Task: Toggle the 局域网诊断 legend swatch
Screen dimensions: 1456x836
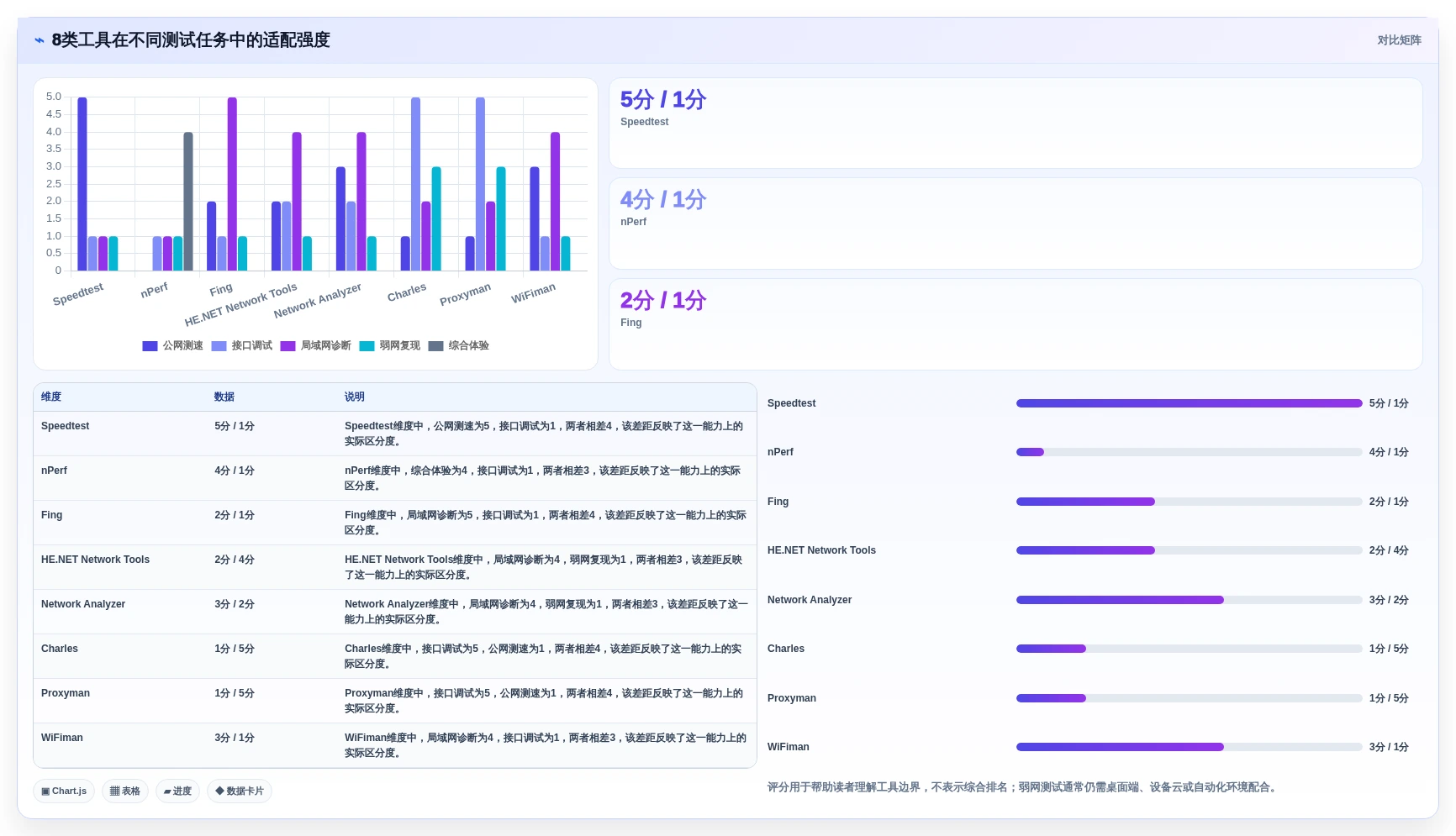Action: 288,346
